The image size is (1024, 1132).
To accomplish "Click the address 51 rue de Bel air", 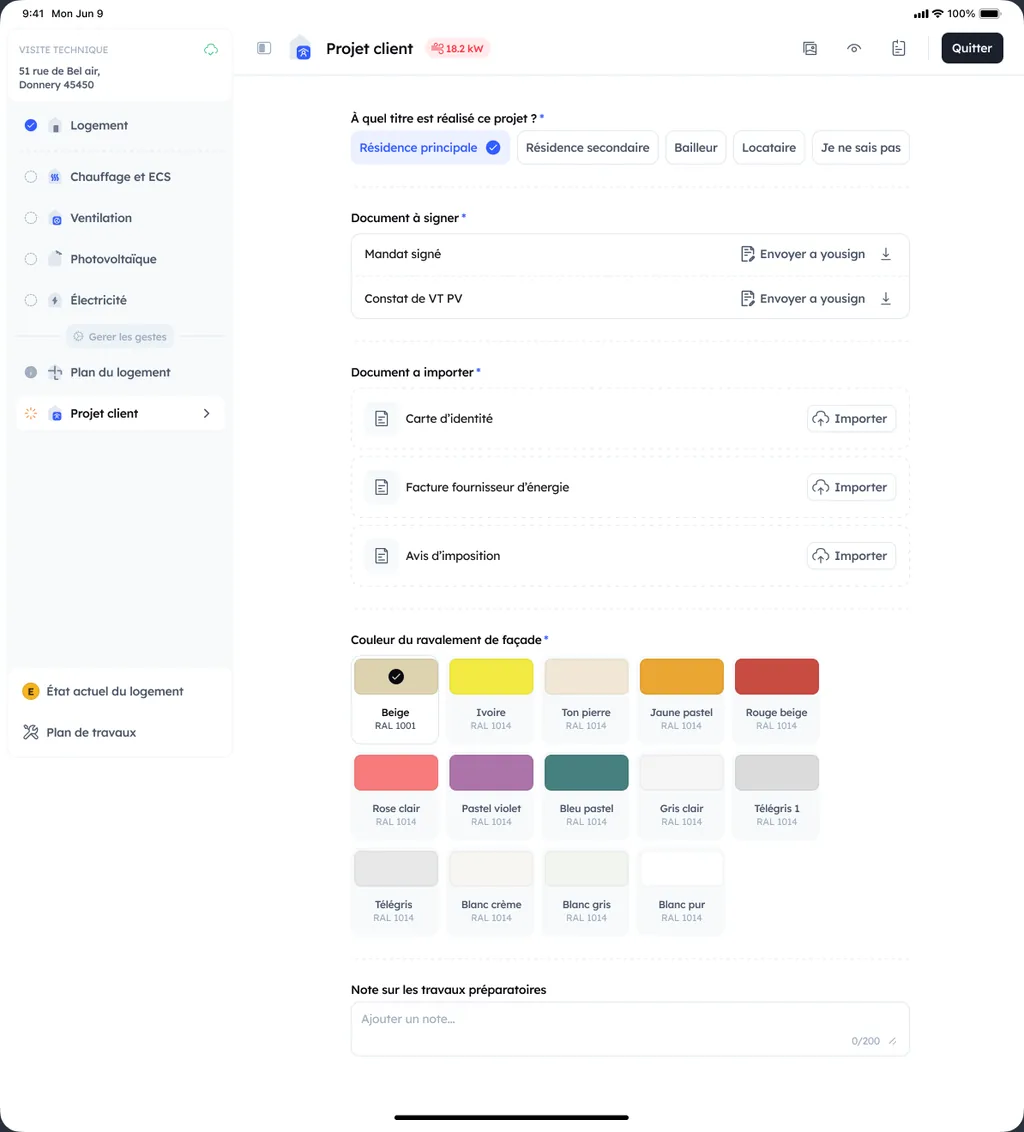I will (x=59, y=78).
